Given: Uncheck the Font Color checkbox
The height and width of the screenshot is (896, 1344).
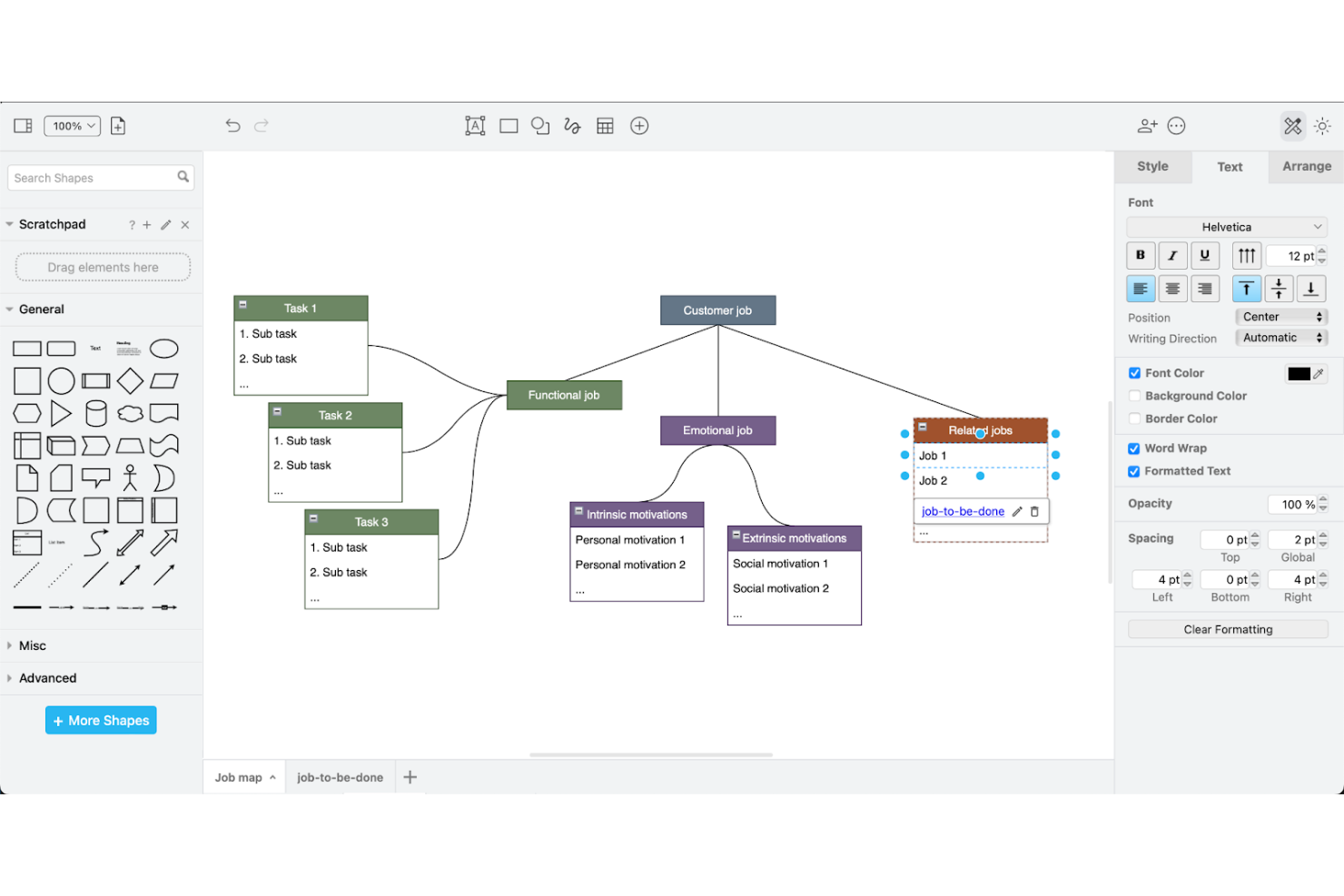Looking at the screenshot, I should point(1134,373).
